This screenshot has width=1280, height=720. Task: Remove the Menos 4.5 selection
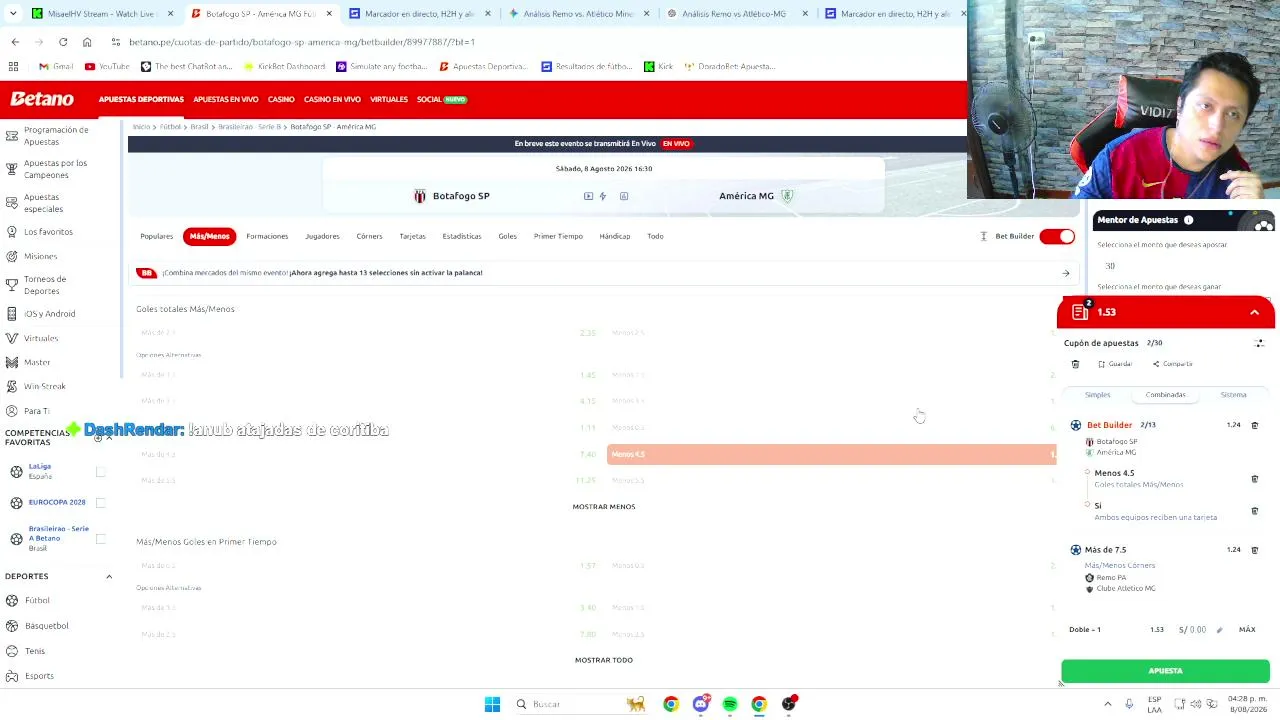(x=1255, y=479)
